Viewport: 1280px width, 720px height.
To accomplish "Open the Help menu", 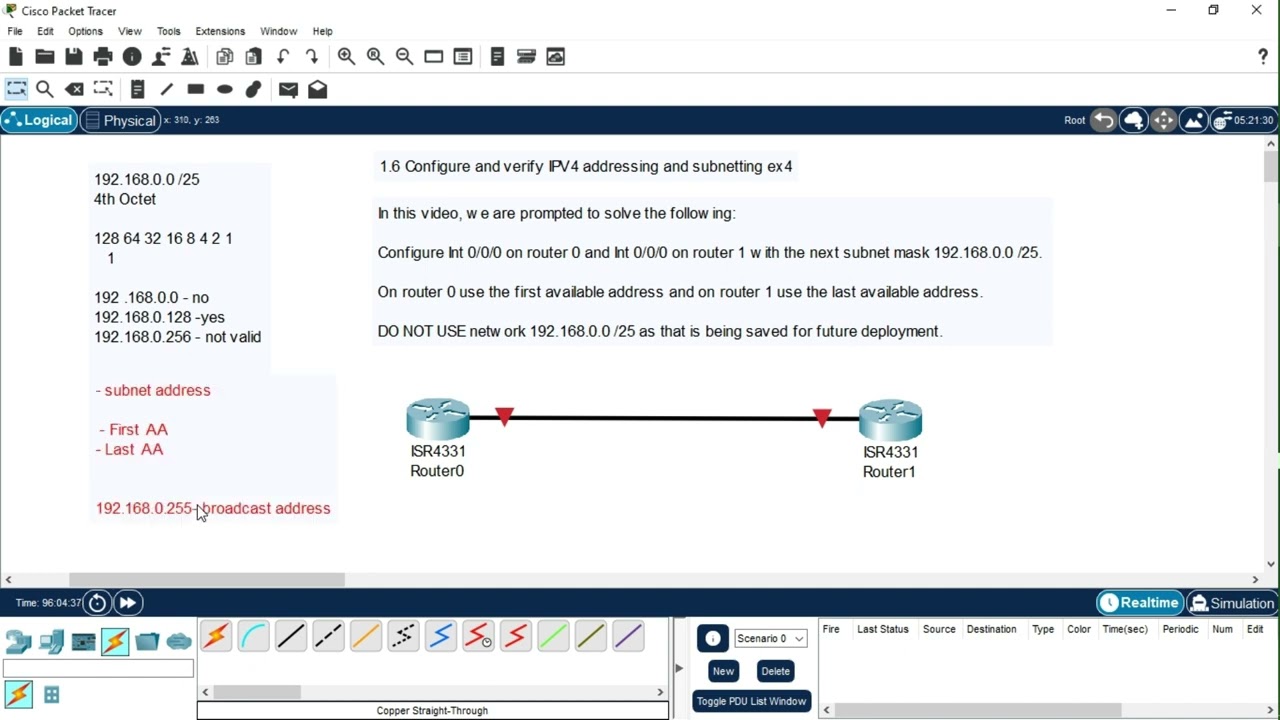I will click(x=322, y=31).
